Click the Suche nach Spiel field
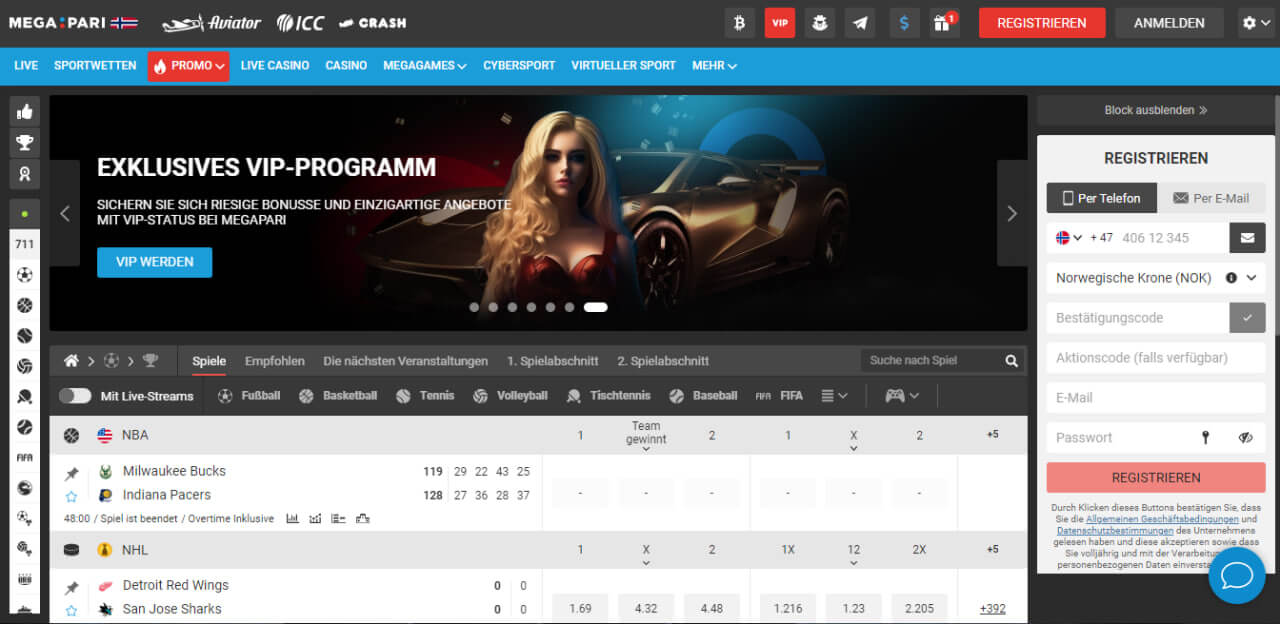 coord(930,361)
